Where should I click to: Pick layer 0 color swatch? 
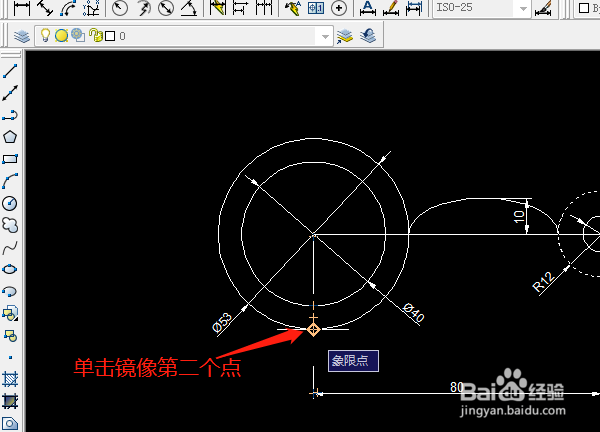(x=110, y=36)
